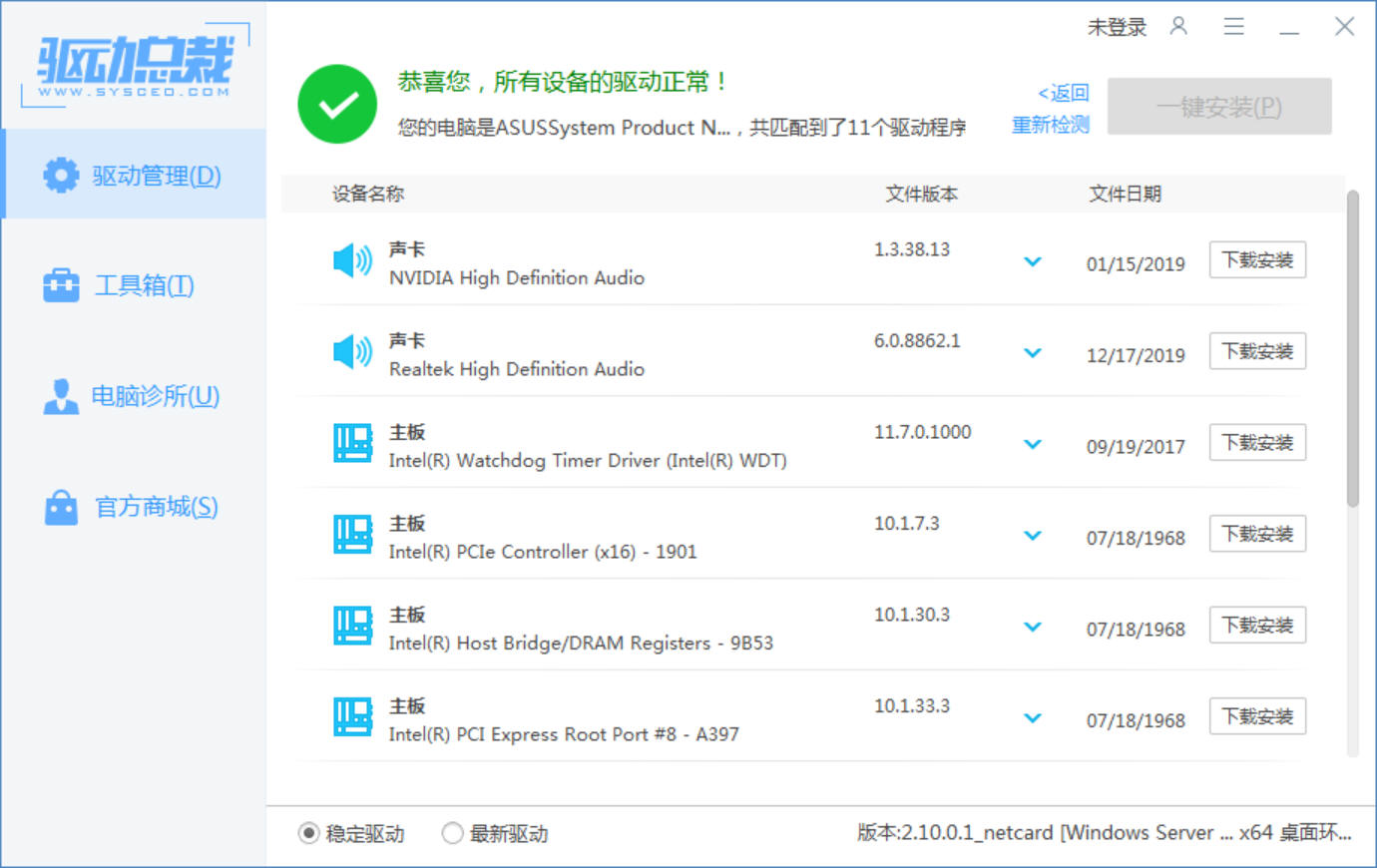Select the 最新驱动 radio button
1377x868 pixels.
(453, 833)
